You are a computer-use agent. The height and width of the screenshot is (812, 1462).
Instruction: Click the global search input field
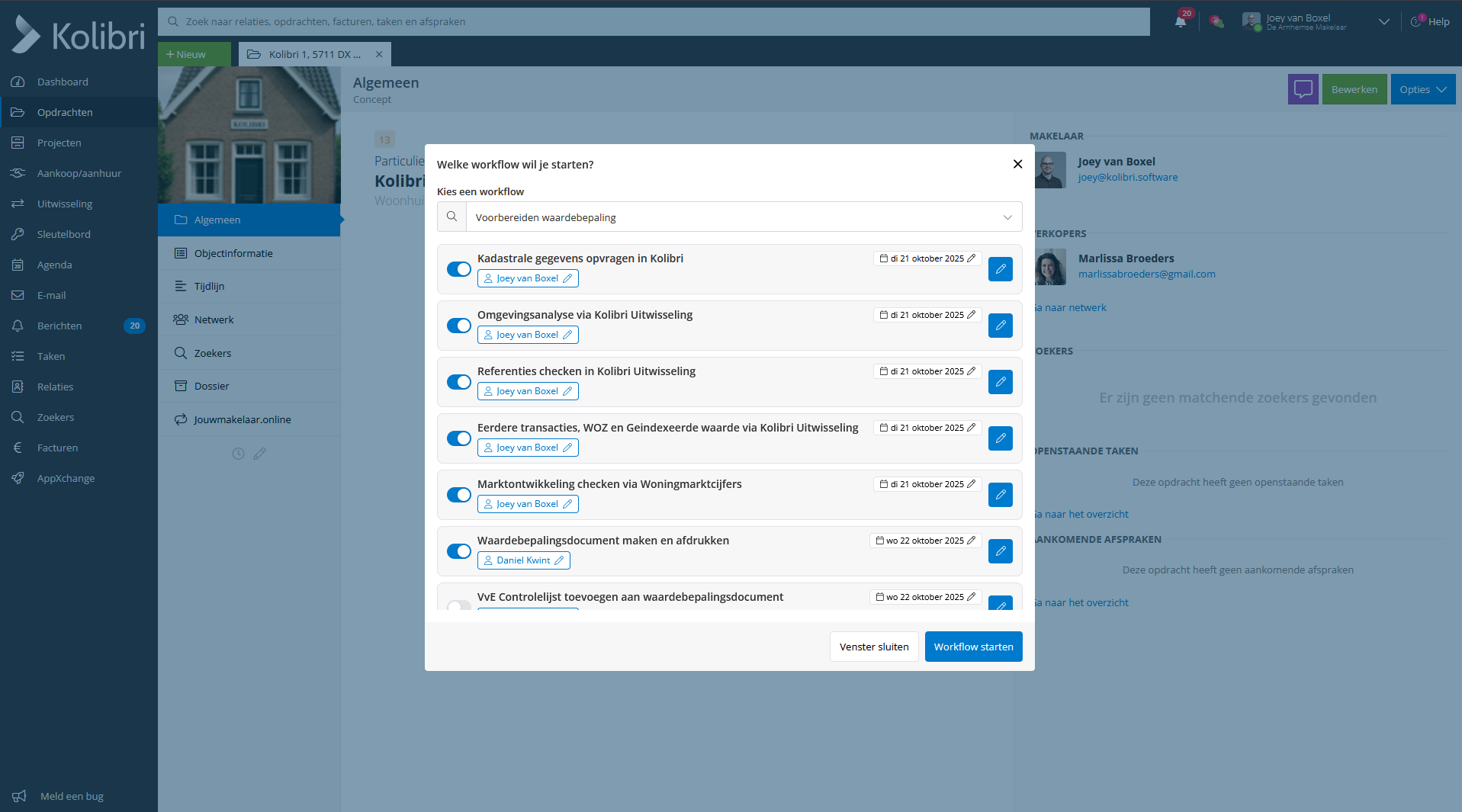coord(654,22)
